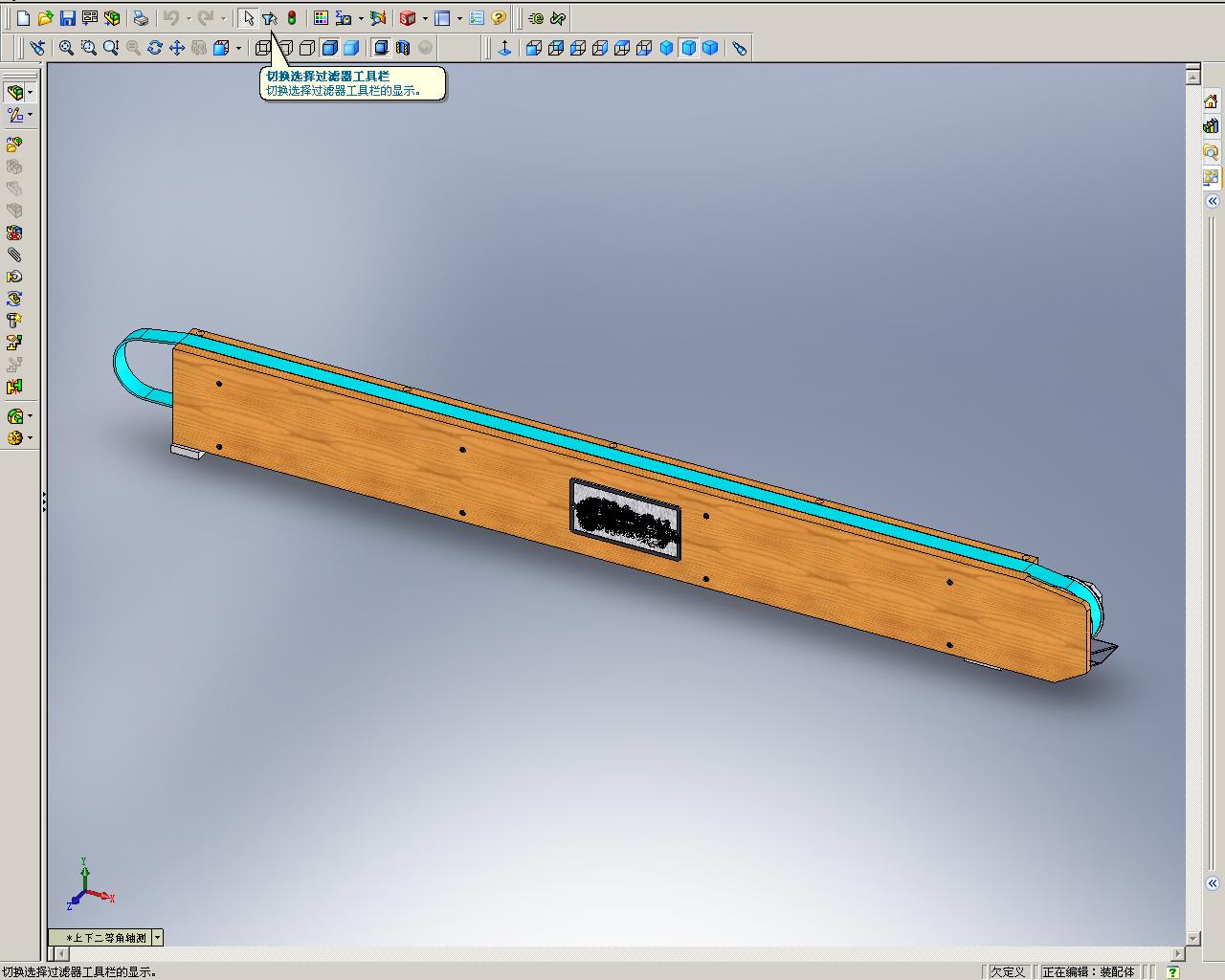This screenshot has height=980, width=1225.
Task: Open the colour grid icon on the top toolbar
Action: tap(321, 18)
